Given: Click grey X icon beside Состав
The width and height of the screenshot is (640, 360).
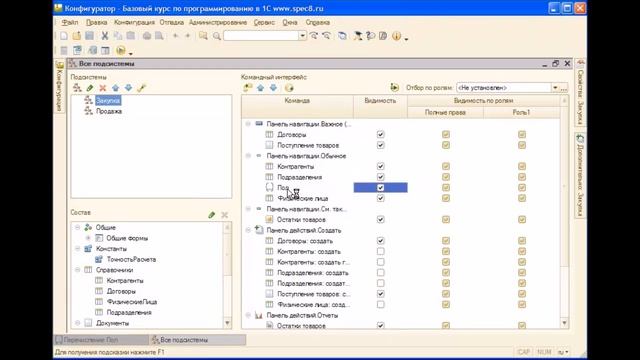Looking at the screenshot, I should pyautogui.click(x=224, y=215).
